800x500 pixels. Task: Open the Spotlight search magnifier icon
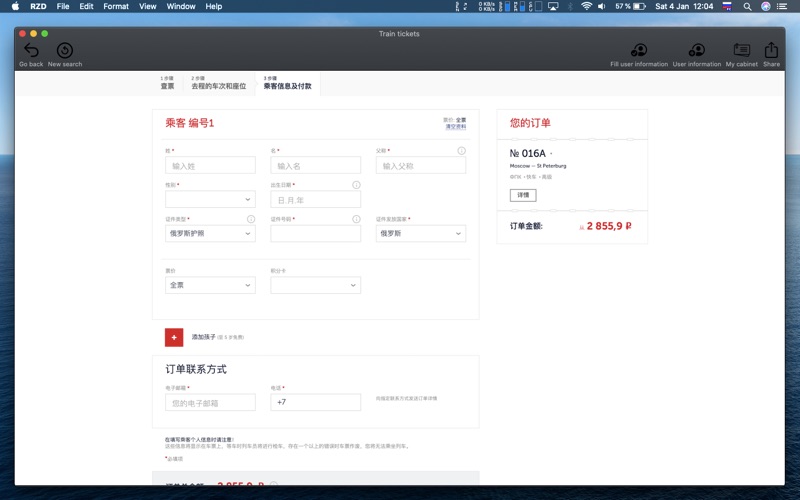pyautogui.click(x=747, y=6)
